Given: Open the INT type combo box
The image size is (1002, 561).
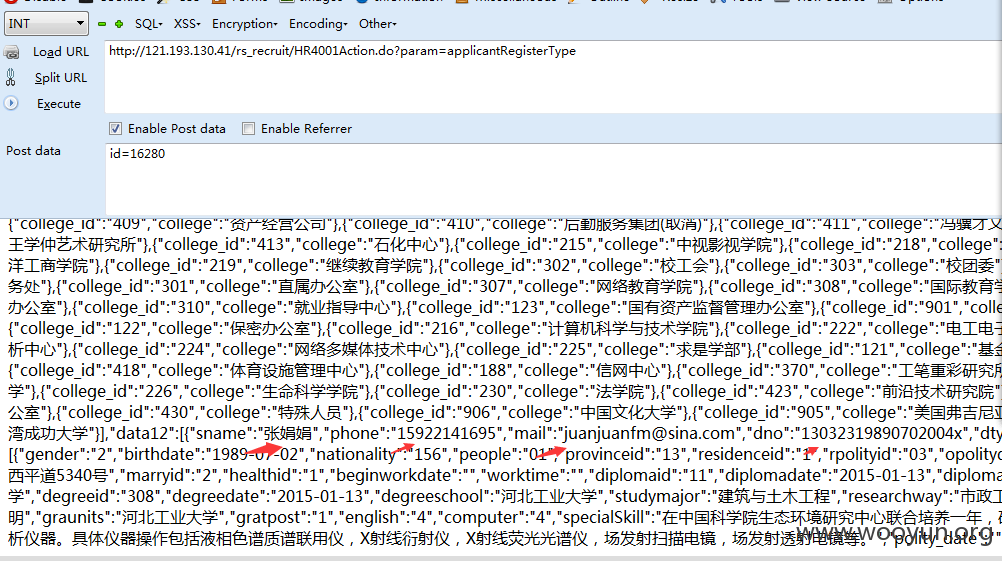Looking at the screenshot, I should (46, 24).
